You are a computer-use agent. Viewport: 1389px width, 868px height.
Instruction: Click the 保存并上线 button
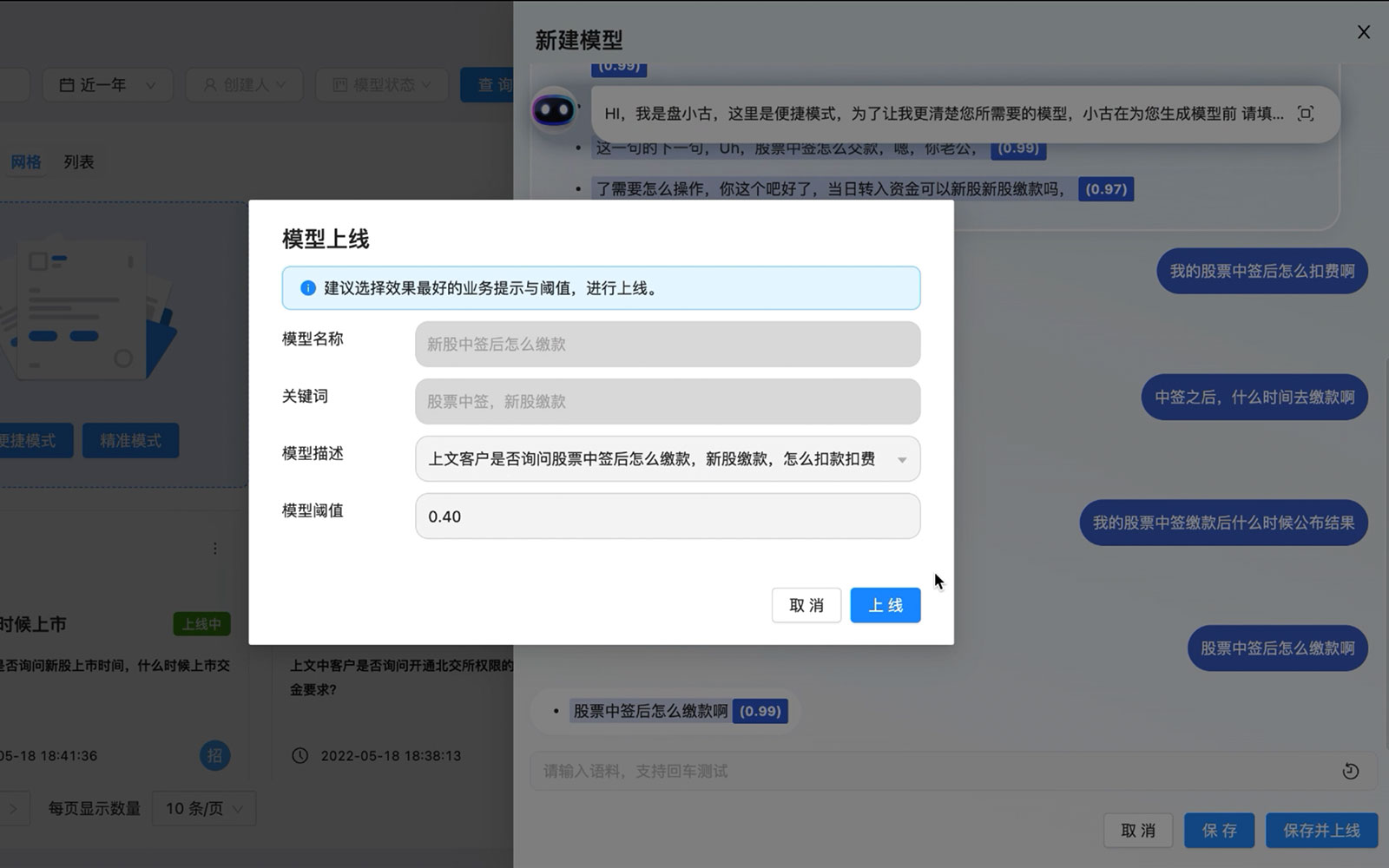(x=1321, y=831)
